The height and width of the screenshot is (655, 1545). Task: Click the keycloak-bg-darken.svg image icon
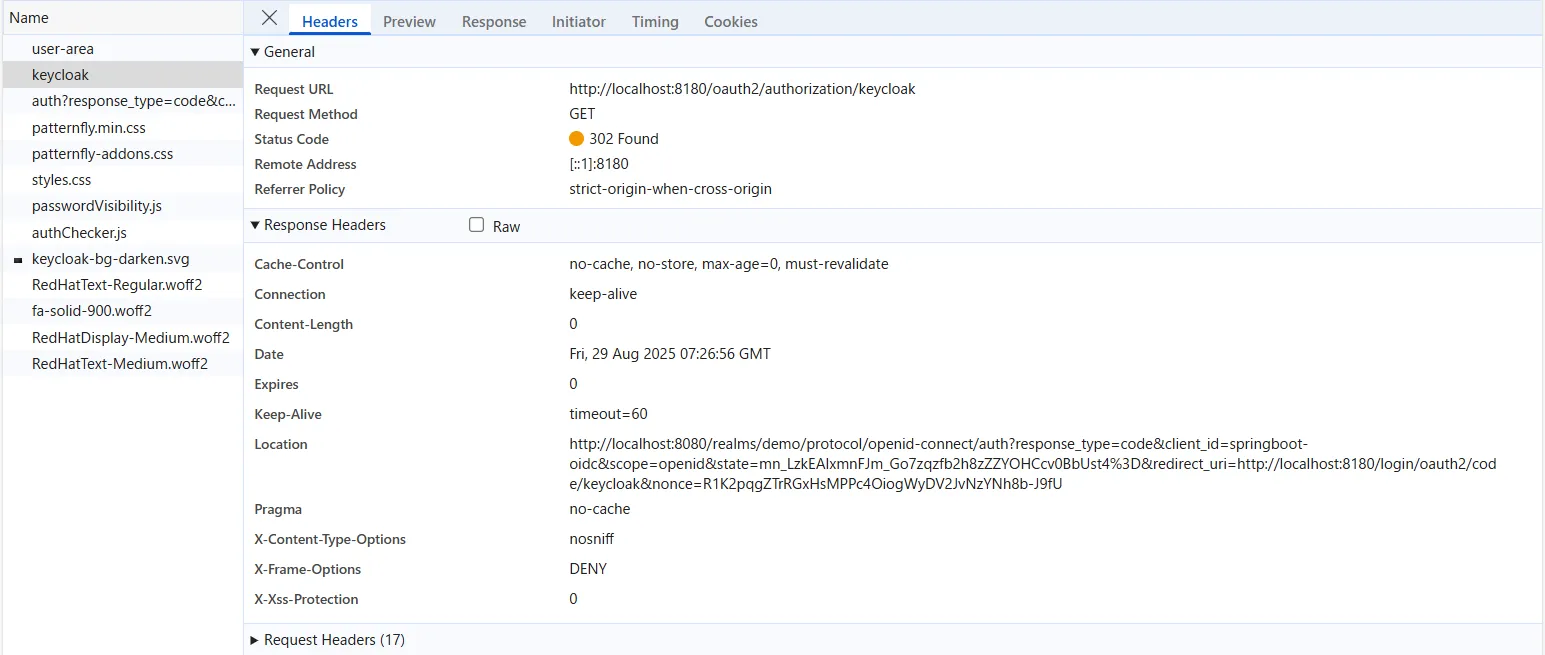[18, 260]
